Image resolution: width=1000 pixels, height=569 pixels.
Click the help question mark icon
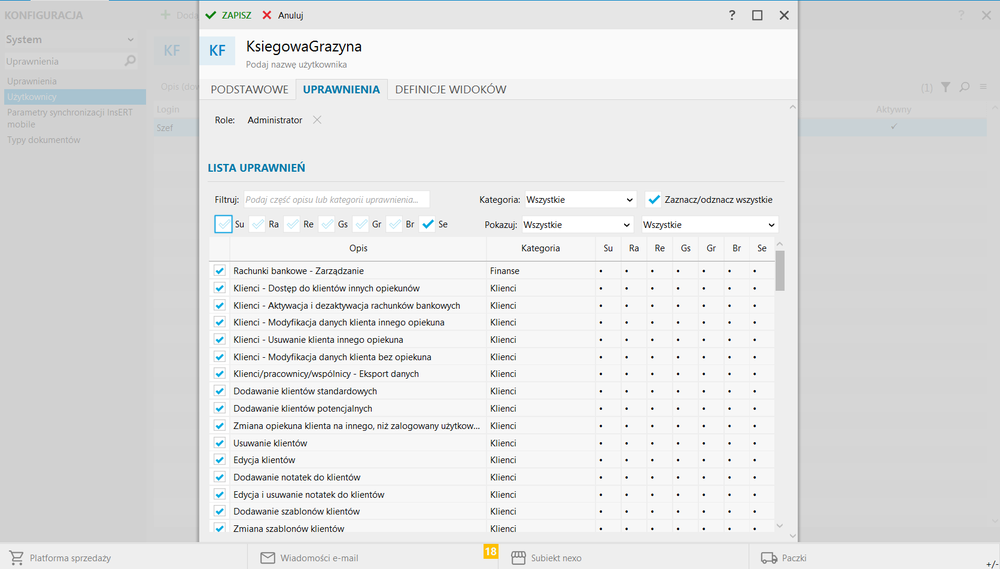(732, 15)
